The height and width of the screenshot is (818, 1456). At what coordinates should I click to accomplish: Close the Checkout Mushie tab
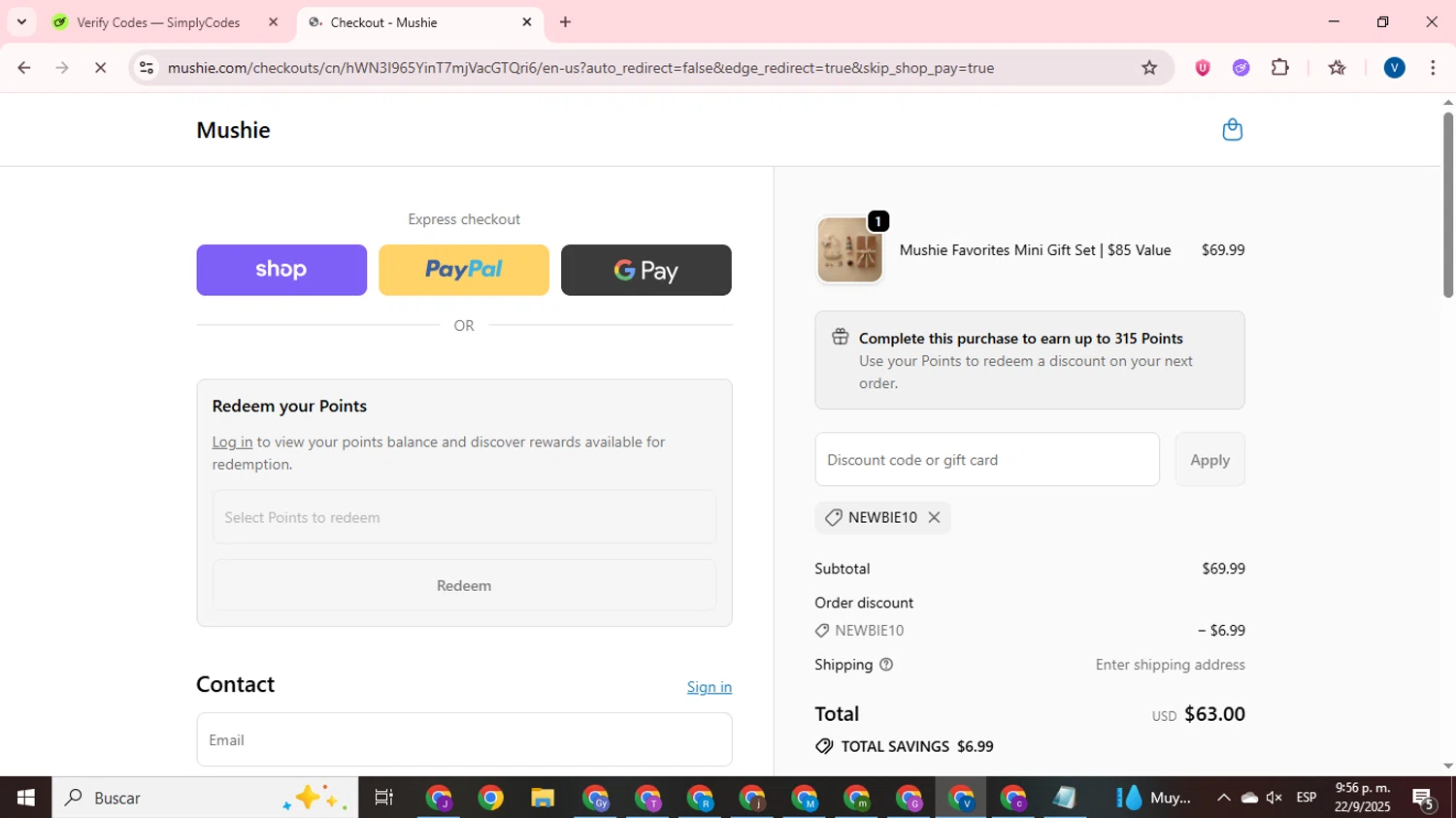527,22
